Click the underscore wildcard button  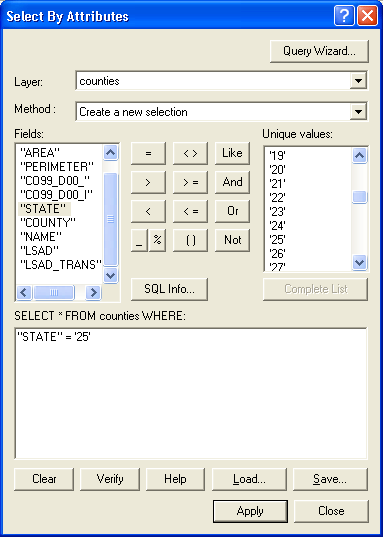click(x=139, y=240)
